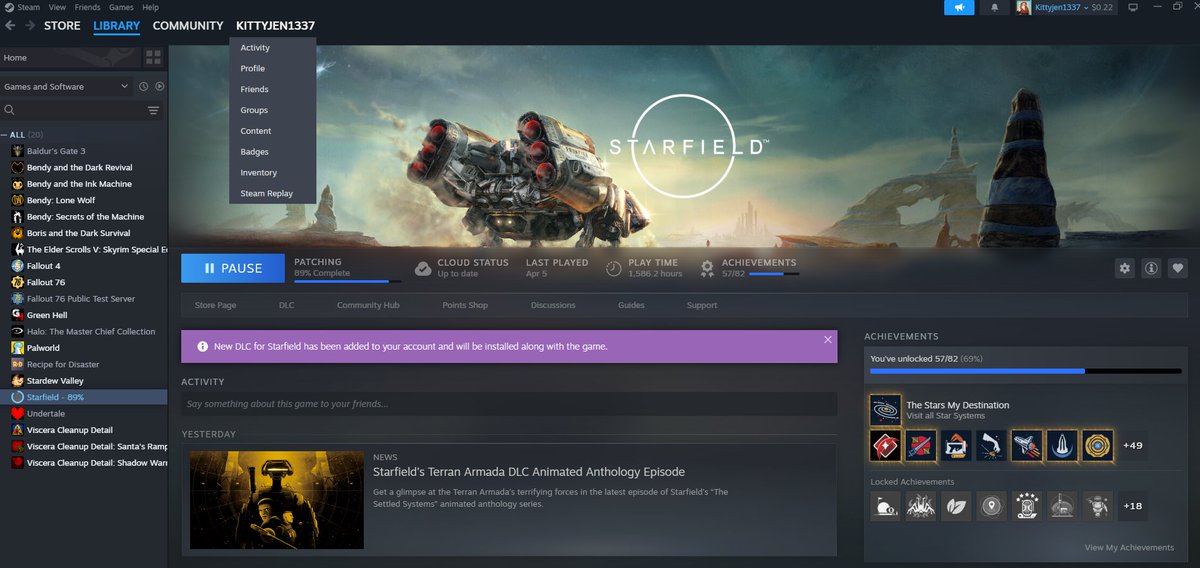Say something about this game field
The width and height of the screenshot is (1200, 568).
(509, 404)
